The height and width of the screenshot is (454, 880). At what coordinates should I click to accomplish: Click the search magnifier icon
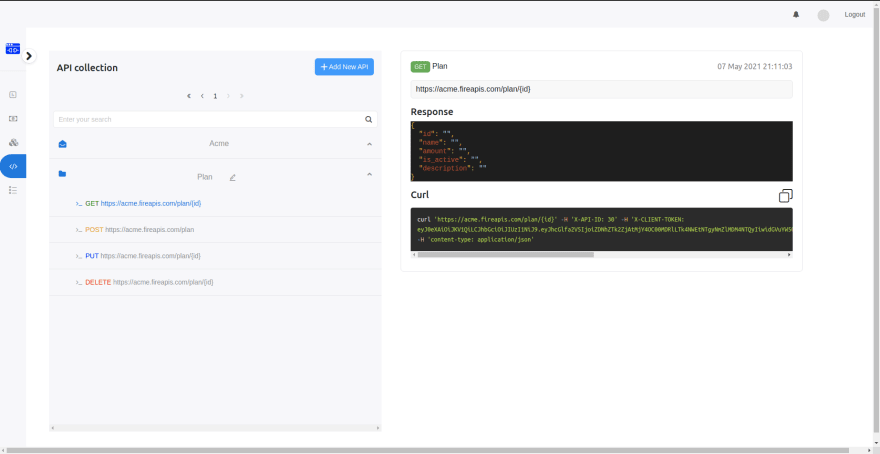[x=369, y=119]
